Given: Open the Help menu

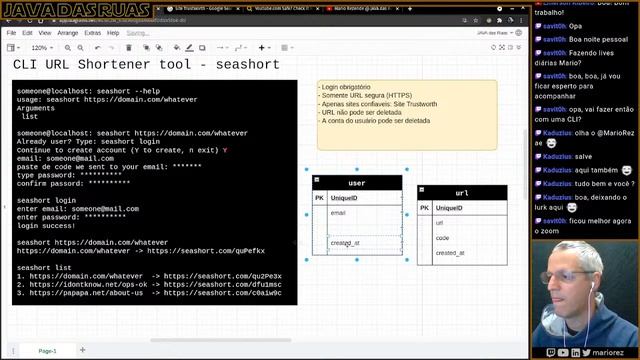Looking at the screenshot, I should click(x=113, y=33).
